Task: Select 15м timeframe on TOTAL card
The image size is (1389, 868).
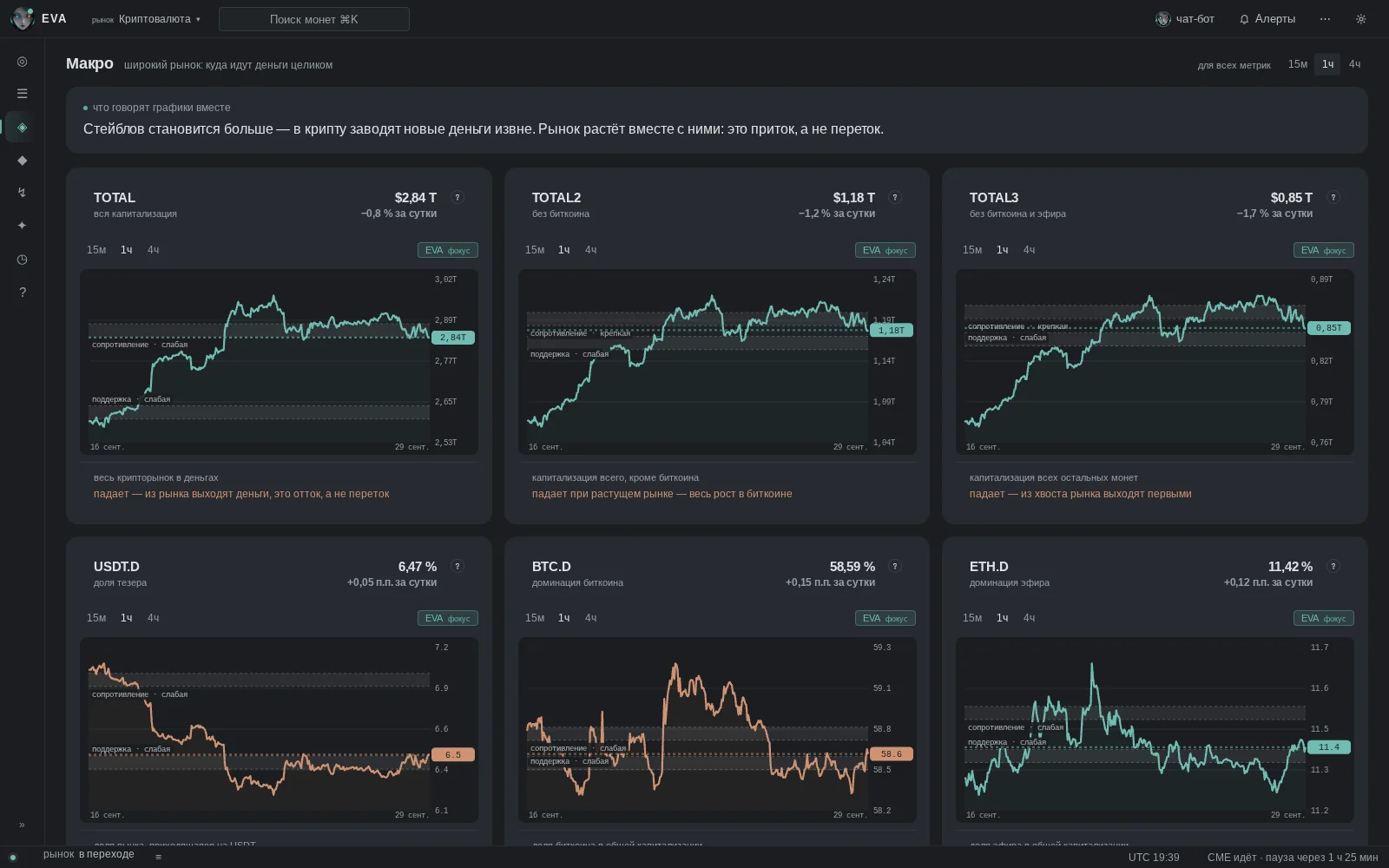Action: pos(96,250)
